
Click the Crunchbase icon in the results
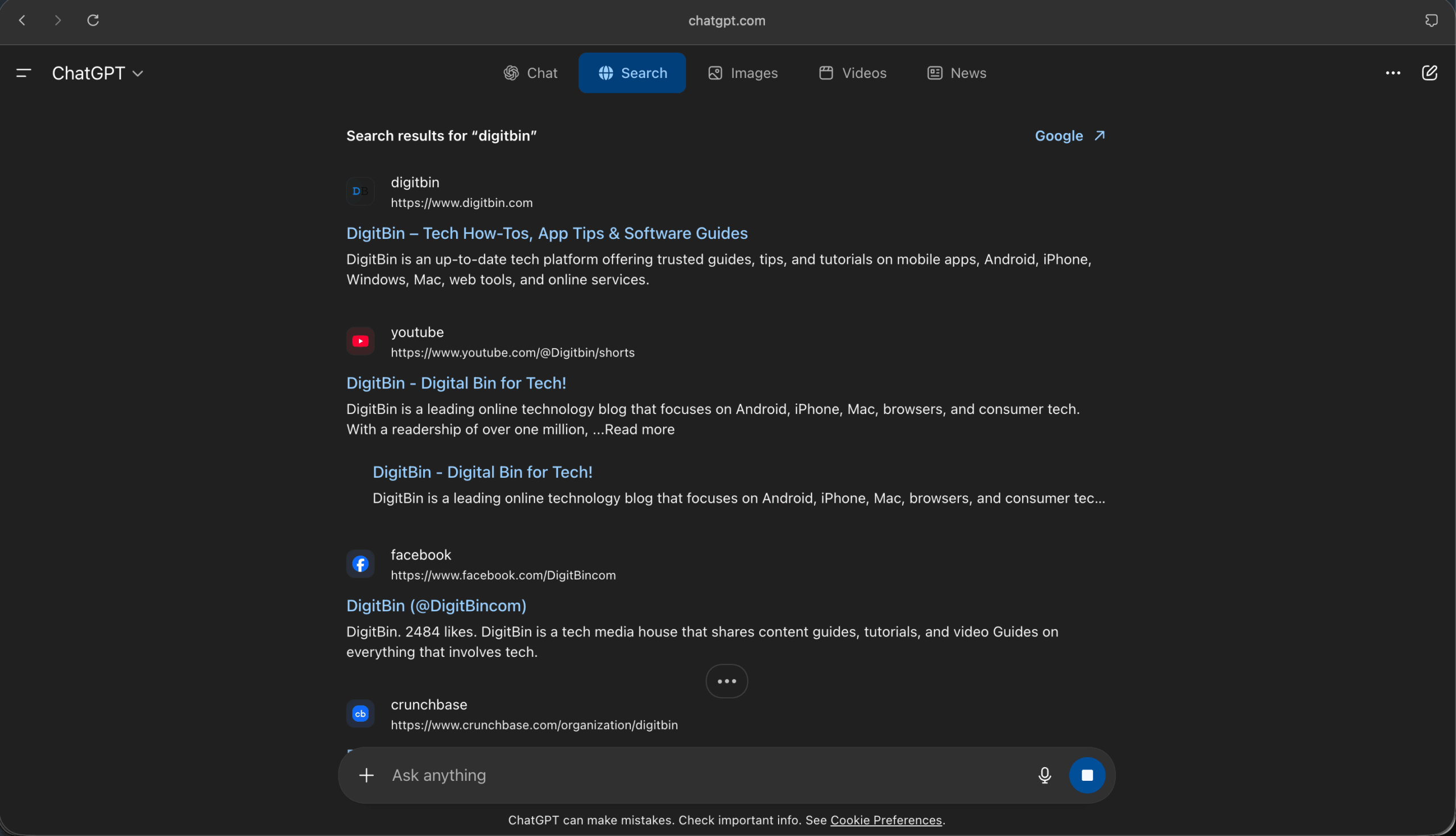point(360,714)
